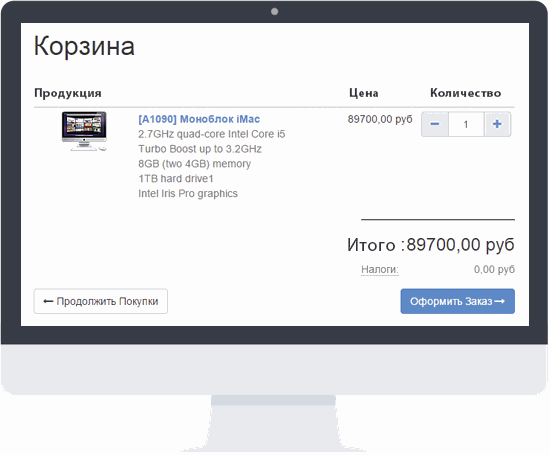Decrease quantity with the minus button
This screenshot has height=455, width=550.
(435, 124)
